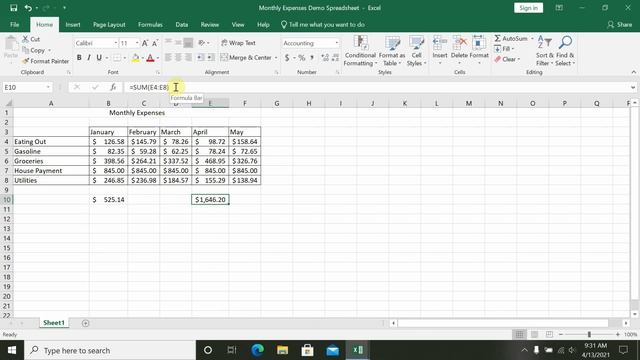Decrease decimal places
The height and width of the screenshot is (360, 640).
[335, 58]
